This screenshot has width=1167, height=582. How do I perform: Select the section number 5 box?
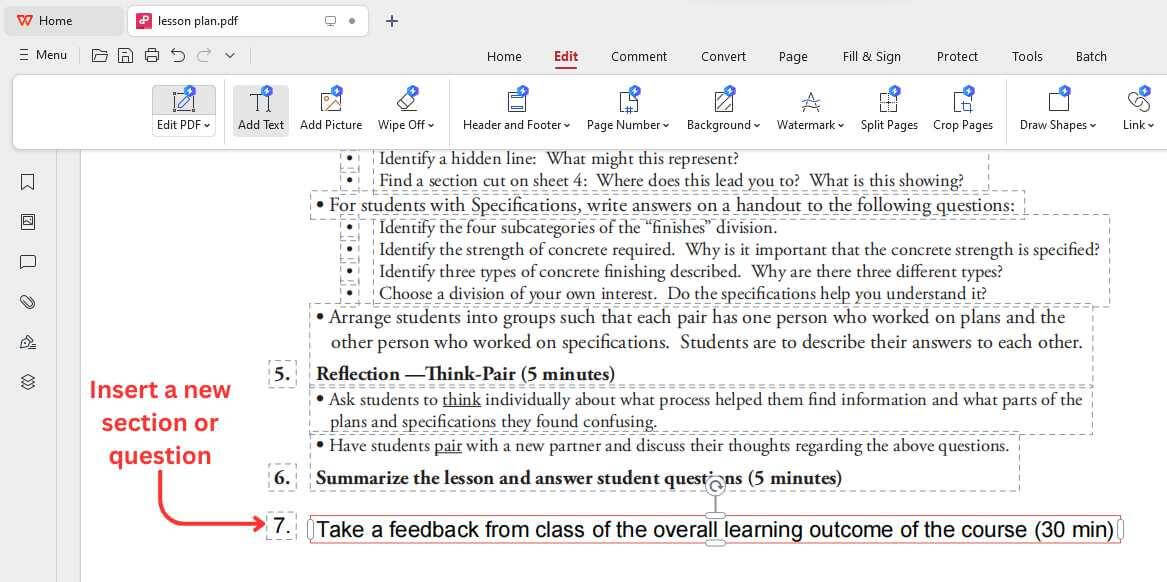point(282,374)
